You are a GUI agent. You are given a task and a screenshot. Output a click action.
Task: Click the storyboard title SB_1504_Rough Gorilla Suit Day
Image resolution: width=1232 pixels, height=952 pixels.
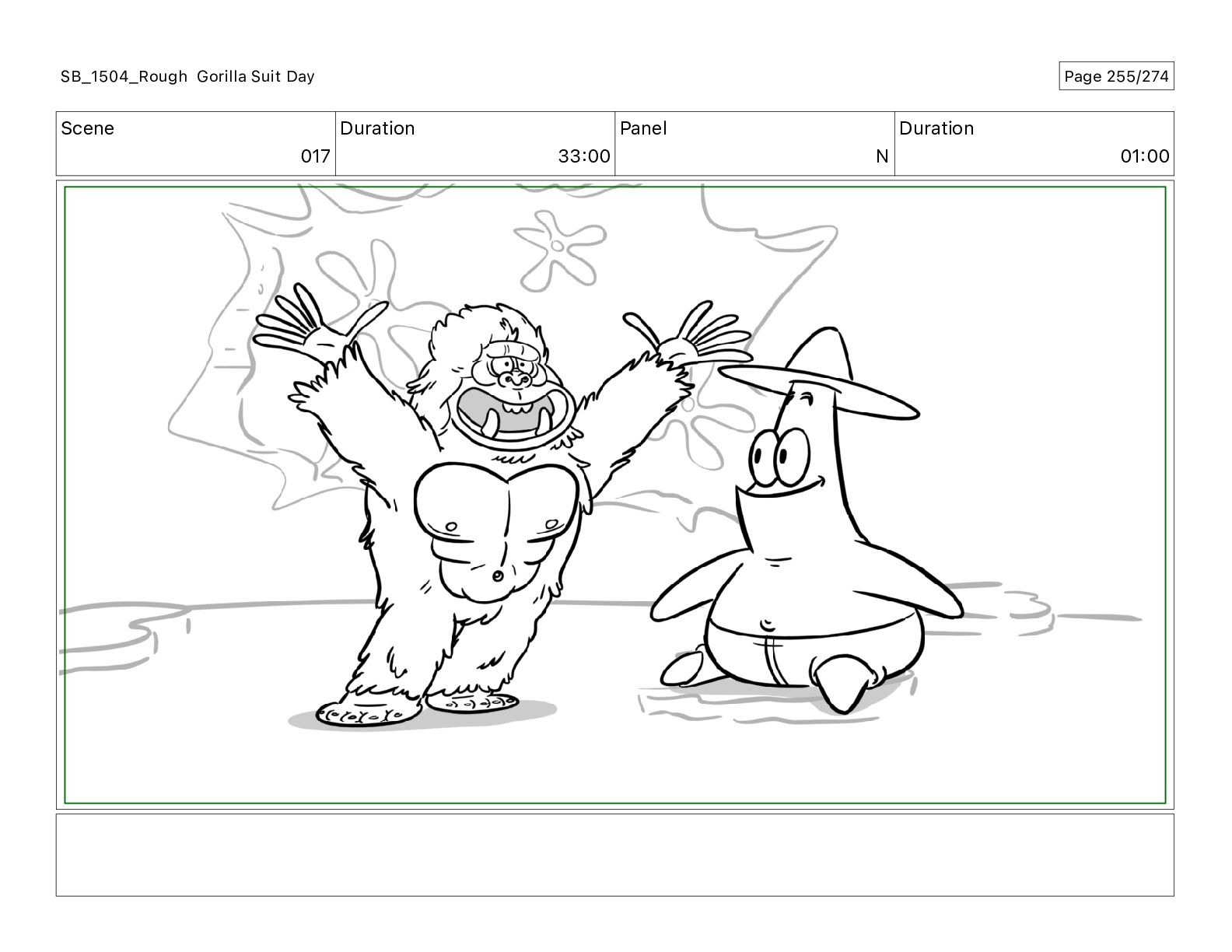[187, 76]
